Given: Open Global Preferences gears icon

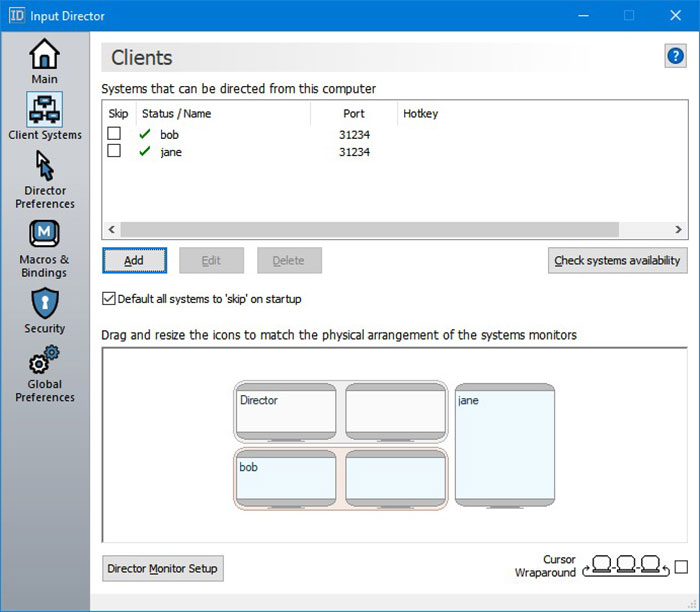Looking at the screenshot, I should [44, 360].
